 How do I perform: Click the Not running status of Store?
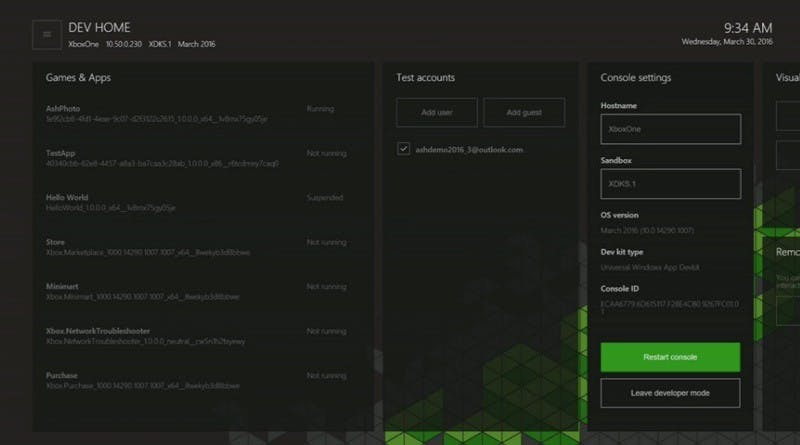coord(327,242)
